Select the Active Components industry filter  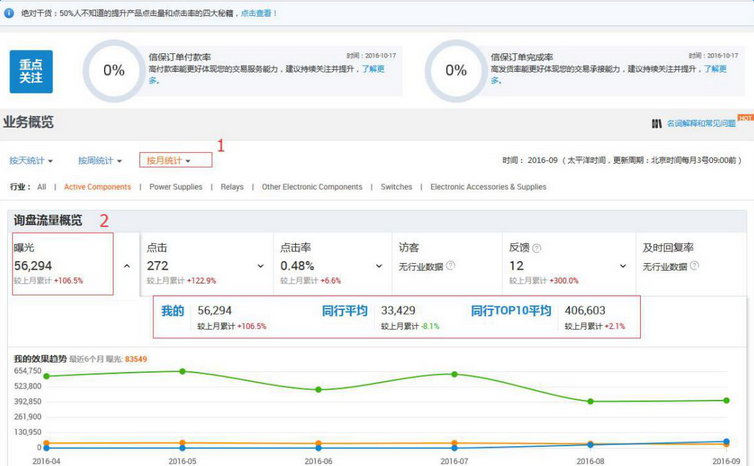tap(97, 187)
